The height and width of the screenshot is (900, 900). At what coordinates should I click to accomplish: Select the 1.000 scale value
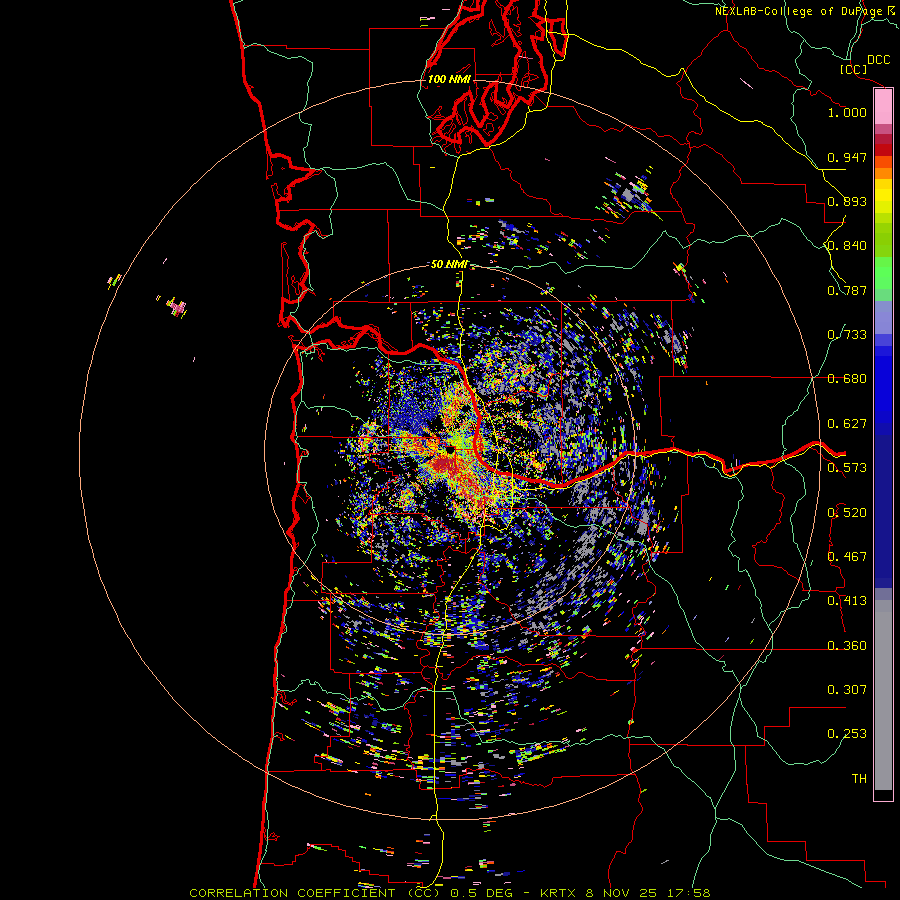(x=847, y=112)
